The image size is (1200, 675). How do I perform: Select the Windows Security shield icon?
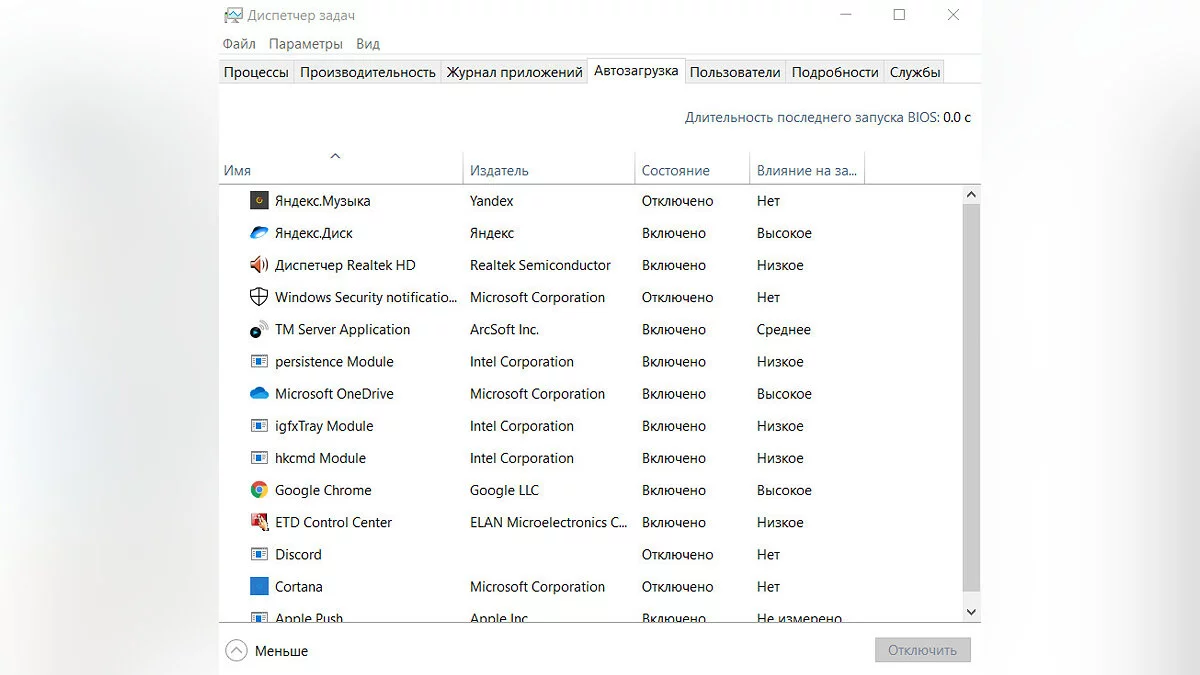[259, 297]
